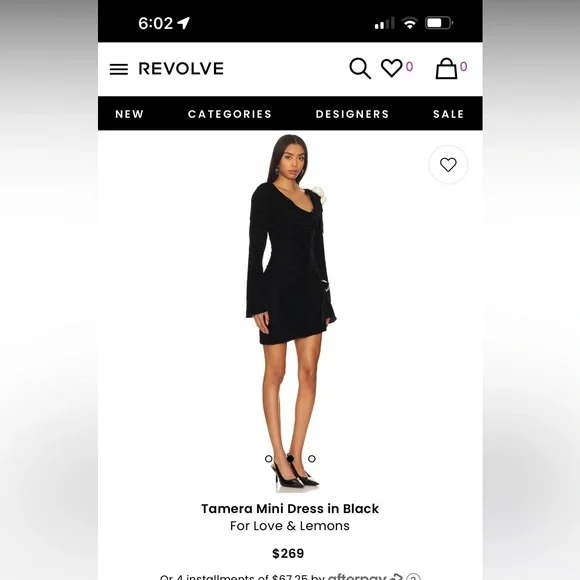The width and height of the screenshot is (580, 580).
Task: Select the NEW tab
Action: click(129, 114)
